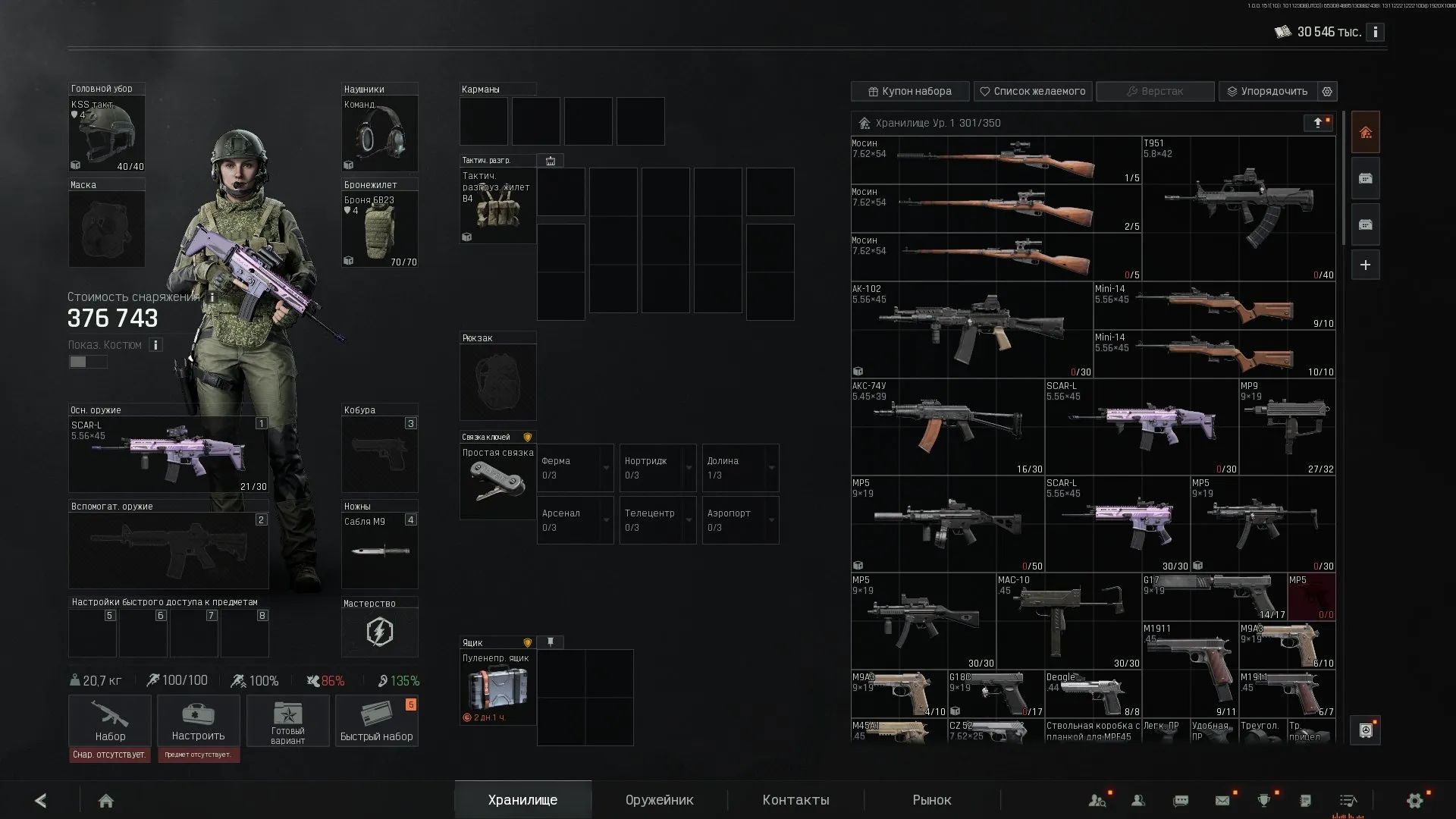
Task: Switch to the Хранилище tab
Action: [x=523, y=800]
